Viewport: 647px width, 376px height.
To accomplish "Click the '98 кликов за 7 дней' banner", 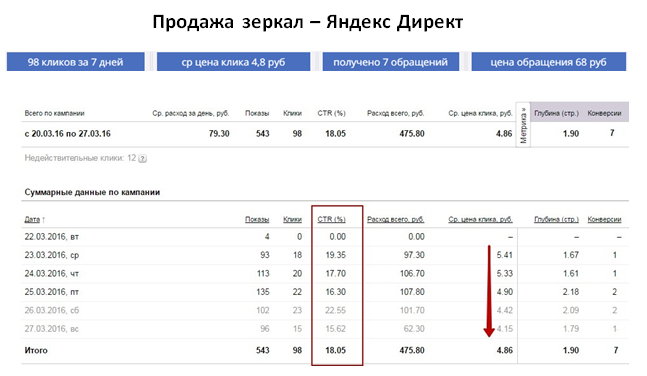I will tap(76, 62).
